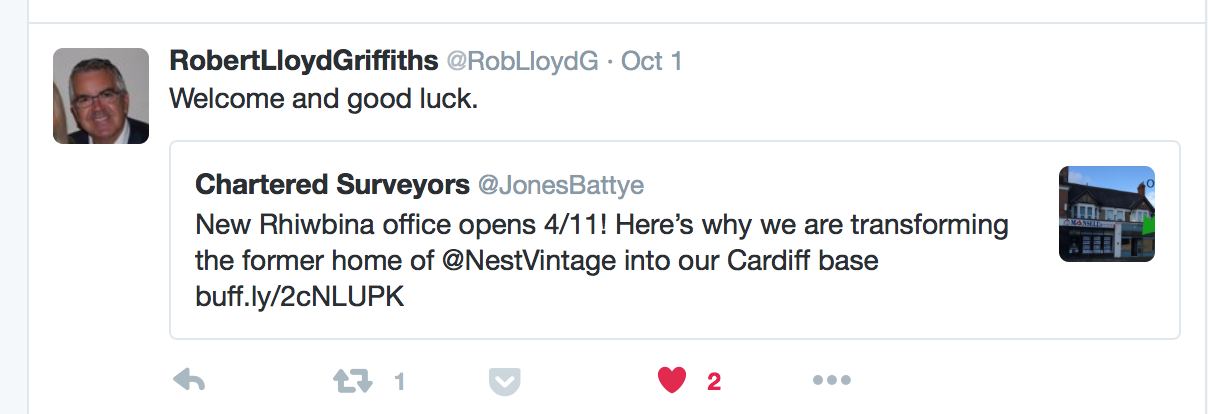
Task: Open the RobertLloydGriffiths display name link
Action: click(303, 61)
